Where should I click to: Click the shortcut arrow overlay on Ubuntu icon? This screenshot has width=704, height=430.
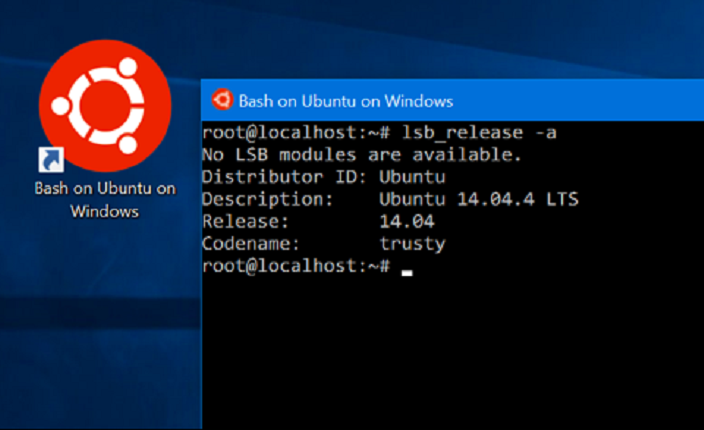coord(51,160)
